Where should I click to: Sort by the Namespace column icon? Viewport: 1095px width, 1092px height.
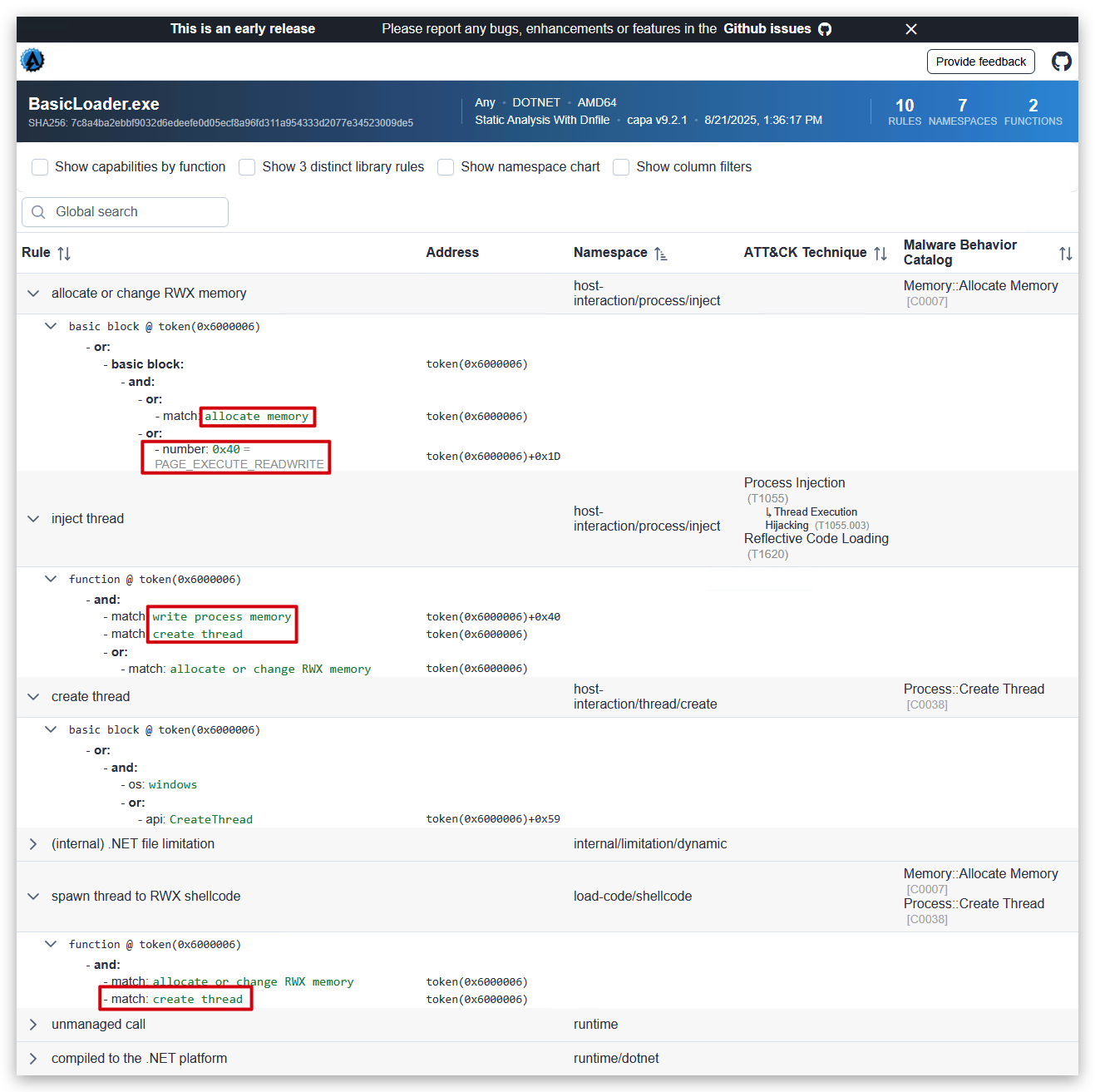coord(661,253)
